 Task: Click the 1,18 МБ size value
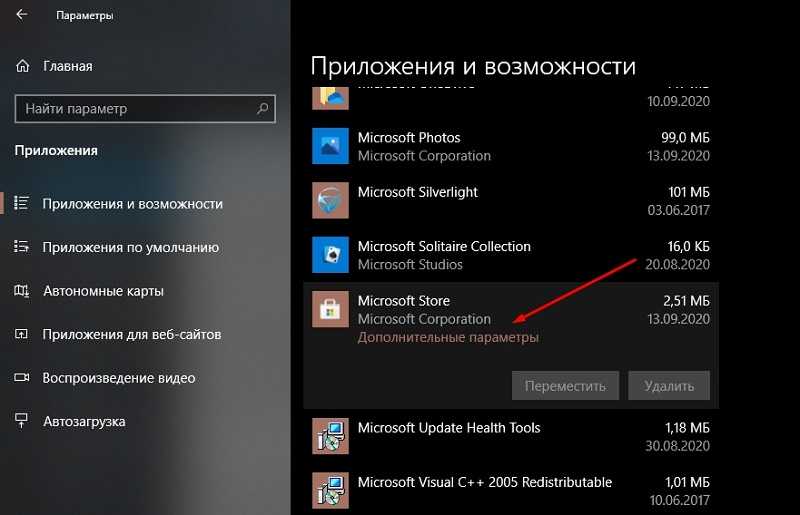687,428
